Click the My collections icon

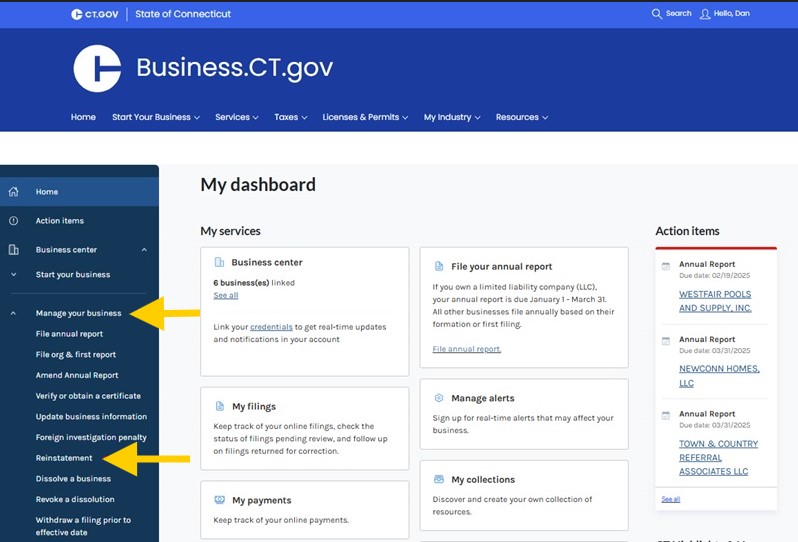click(x=439, y=479)
